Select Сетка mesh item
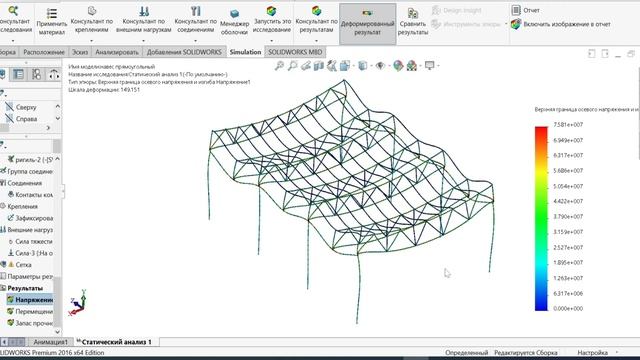 (x=16, y=265)
